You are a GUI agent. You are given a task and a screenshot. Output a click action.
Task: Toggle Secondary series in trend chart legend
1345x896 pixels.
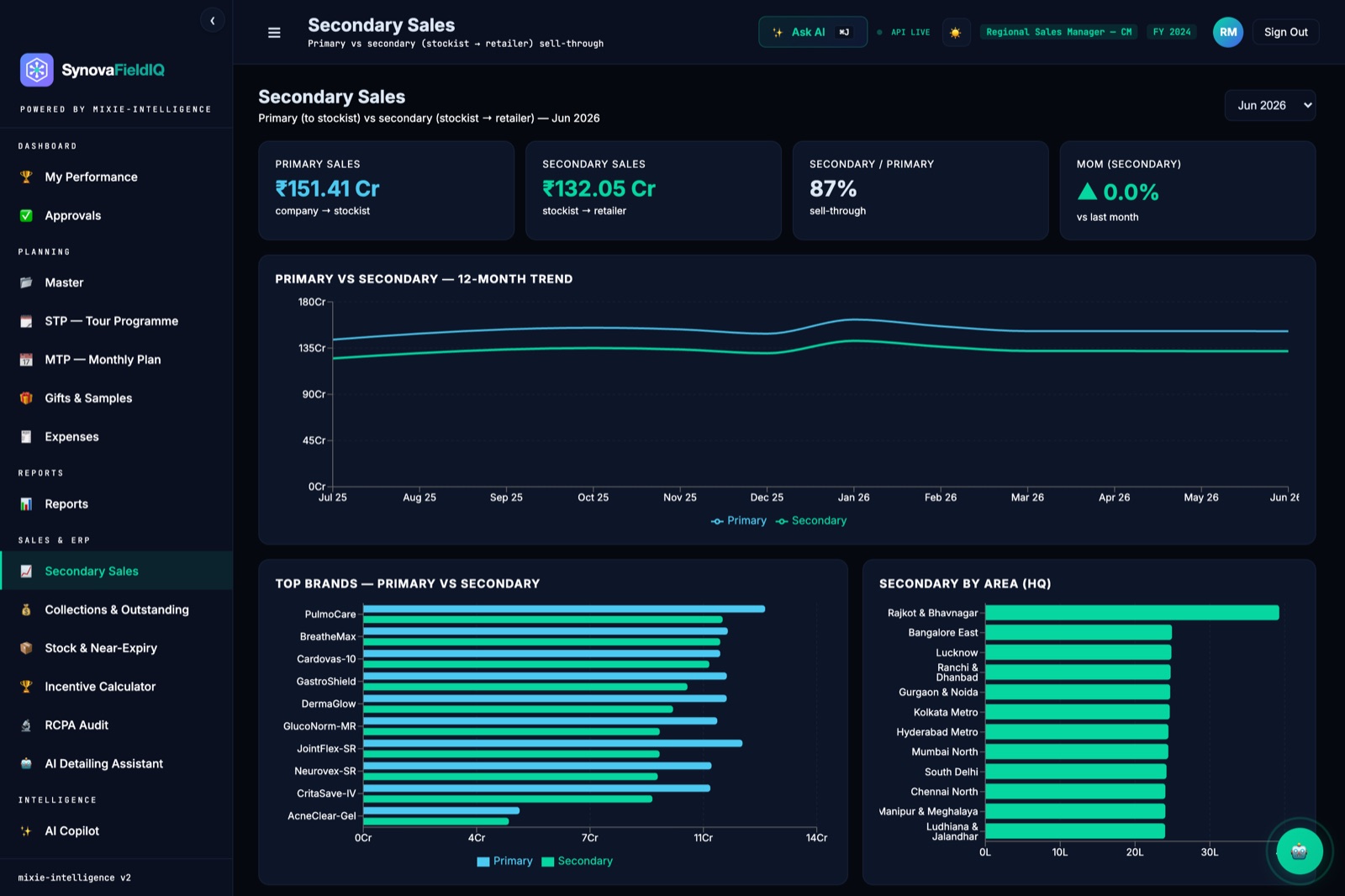click(x=811, y=521)
